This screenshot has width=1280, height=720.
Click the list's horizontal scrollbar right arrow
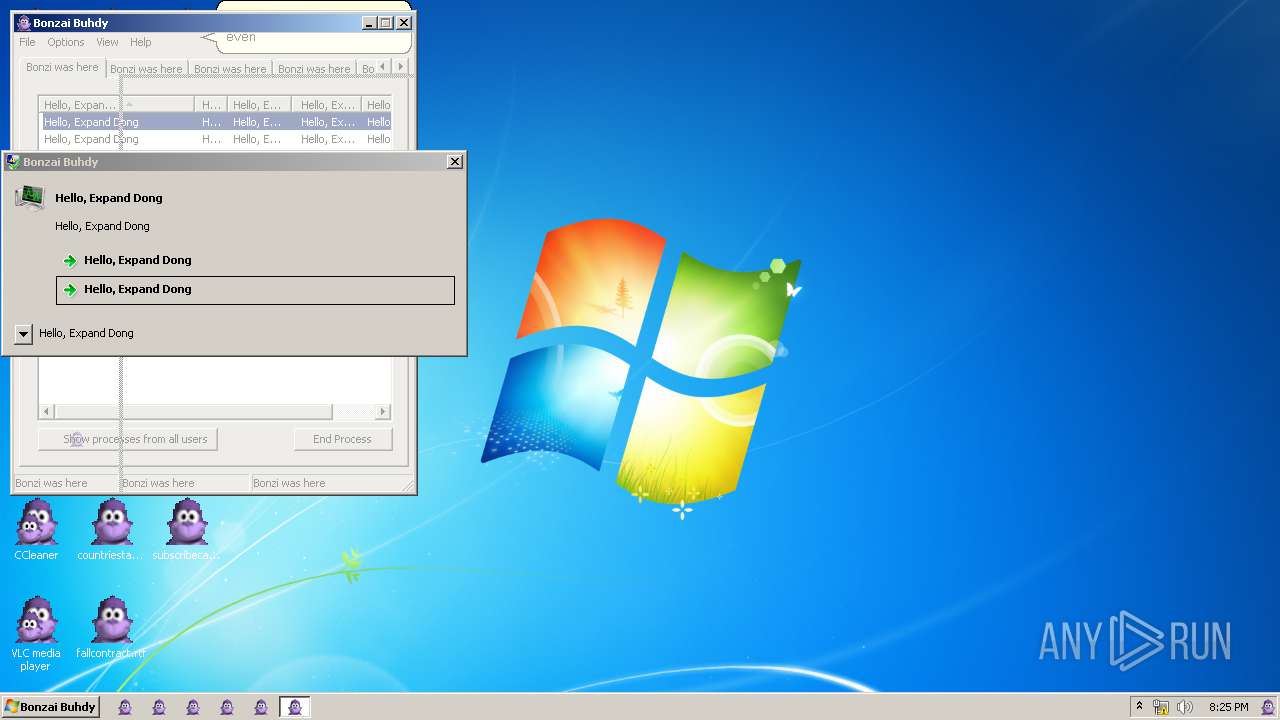[x=383, y=412]
